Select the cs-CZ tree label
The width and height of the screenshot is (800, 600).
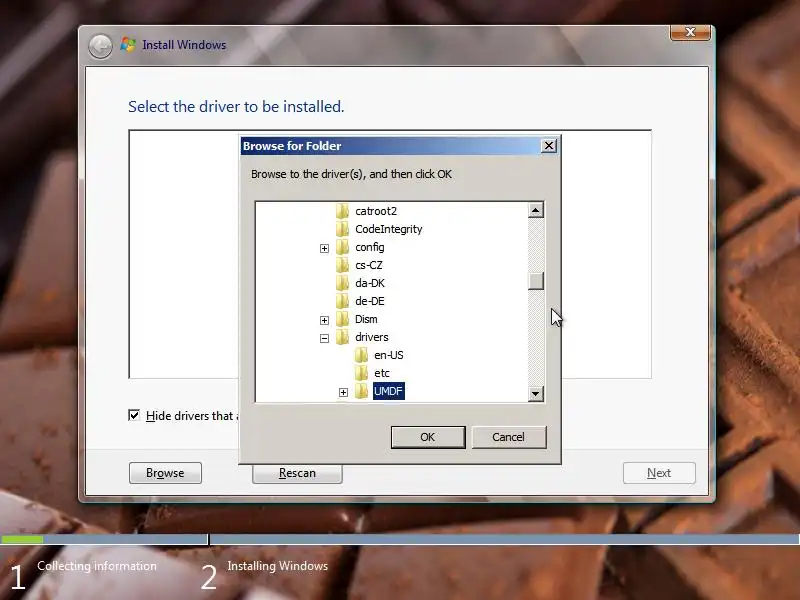pos(369,265)
